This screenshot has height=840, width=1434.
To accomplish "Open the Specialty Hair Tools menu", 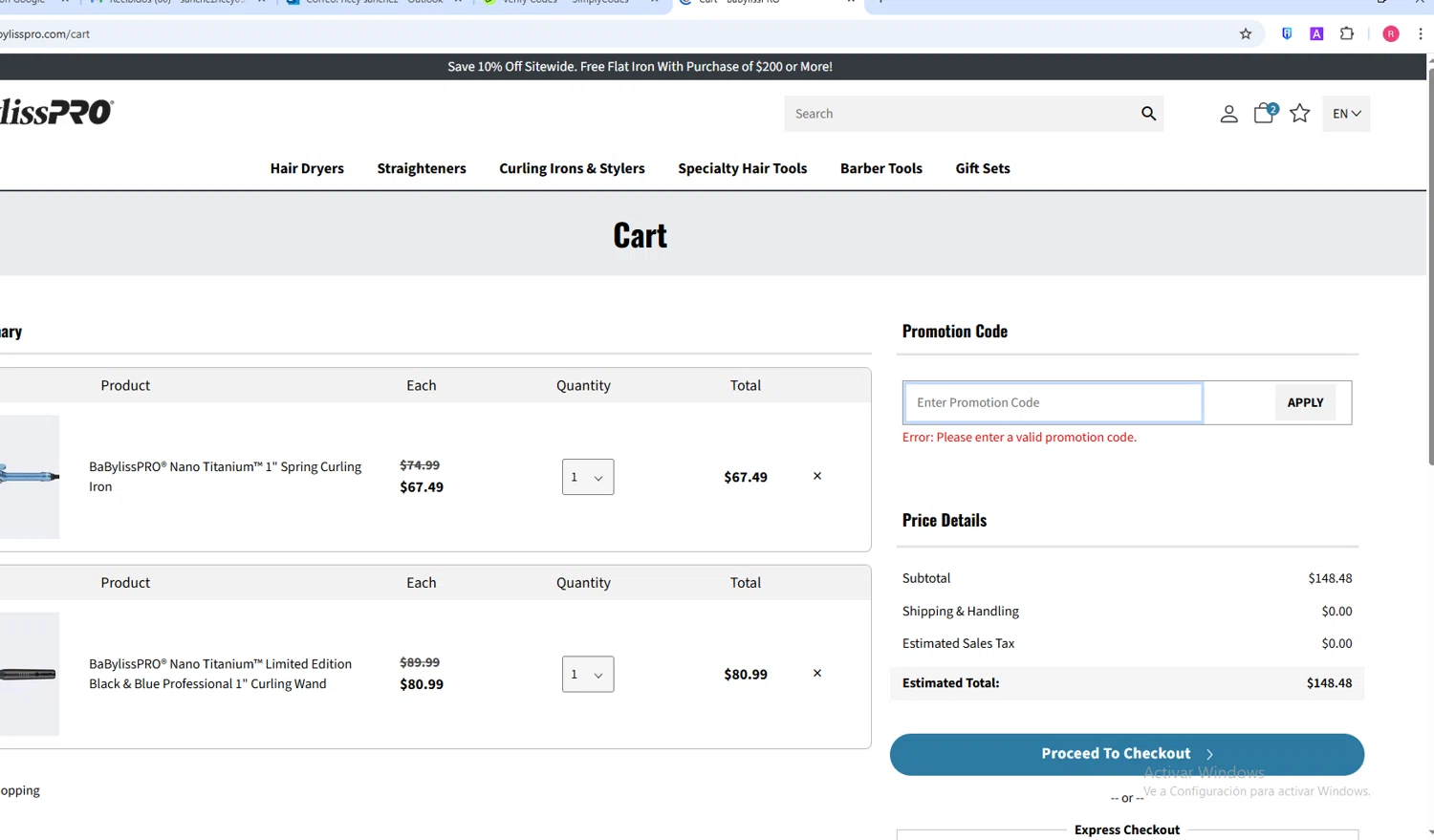I will 743,168.
